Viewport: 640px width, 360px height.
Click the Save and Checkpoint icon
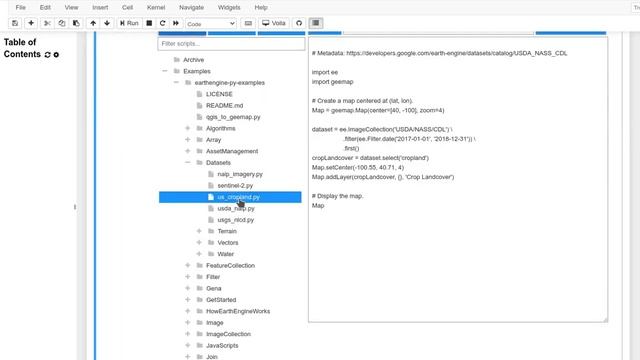click(x=15, y=23)
